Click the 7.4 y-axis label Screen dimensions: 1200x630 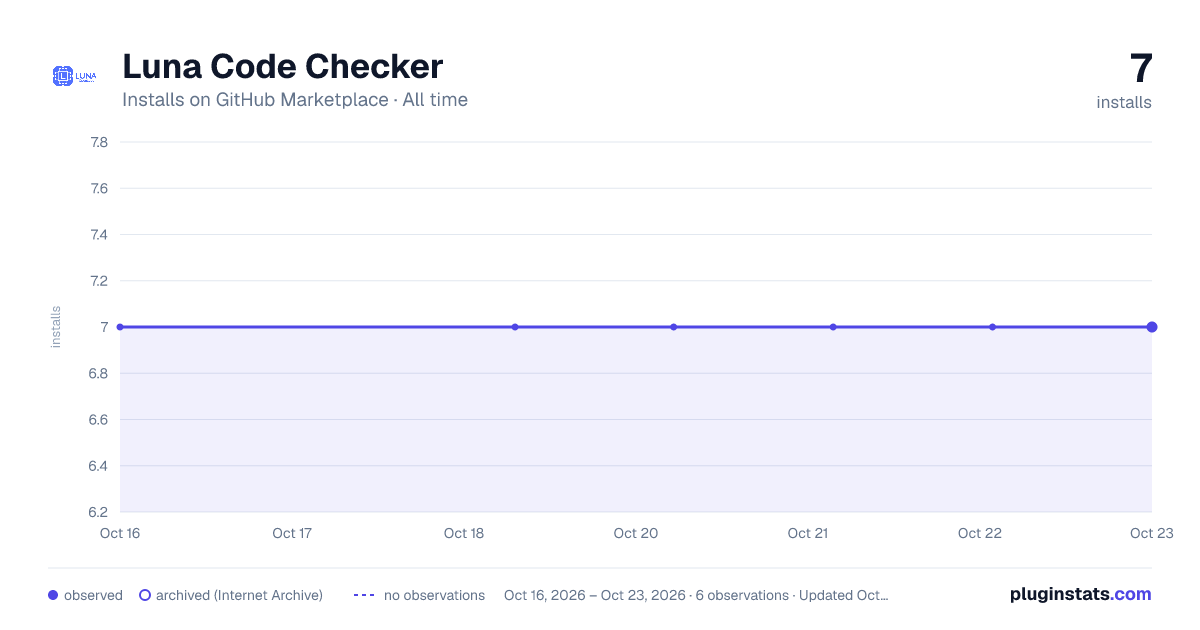(98, 234)
